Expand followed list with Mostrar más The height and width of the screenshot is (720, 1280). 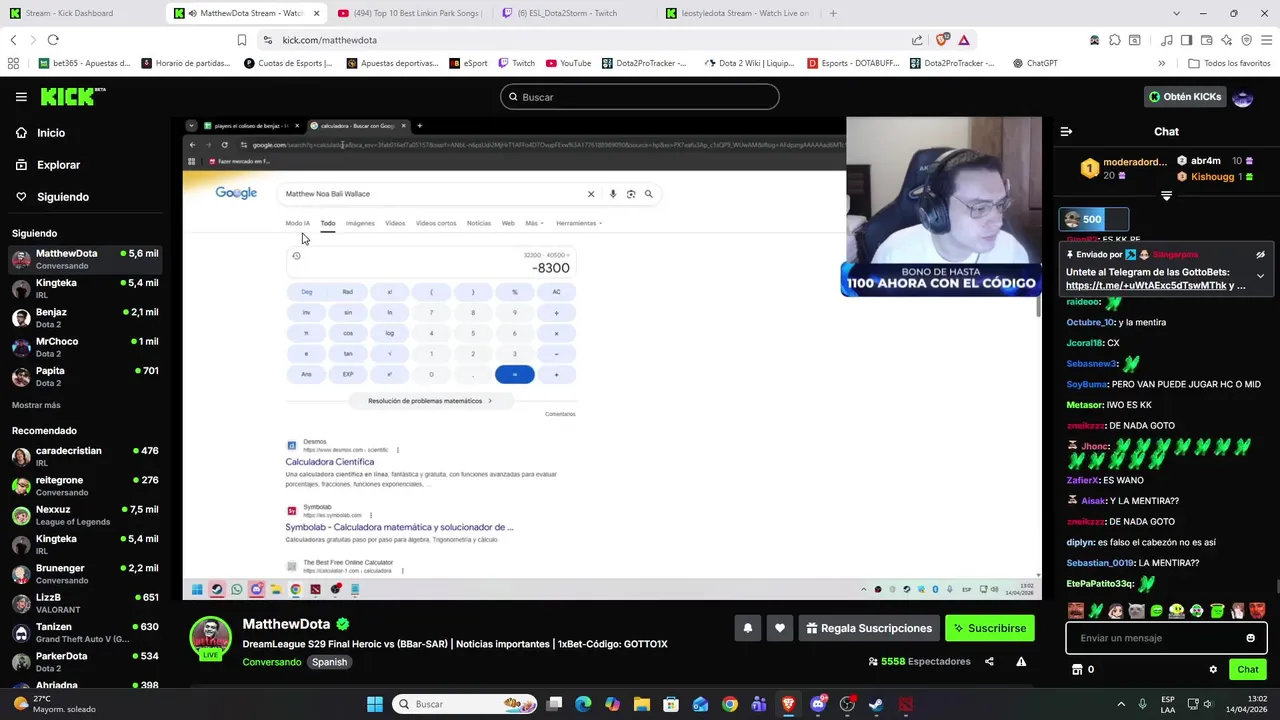click(36, 405)
